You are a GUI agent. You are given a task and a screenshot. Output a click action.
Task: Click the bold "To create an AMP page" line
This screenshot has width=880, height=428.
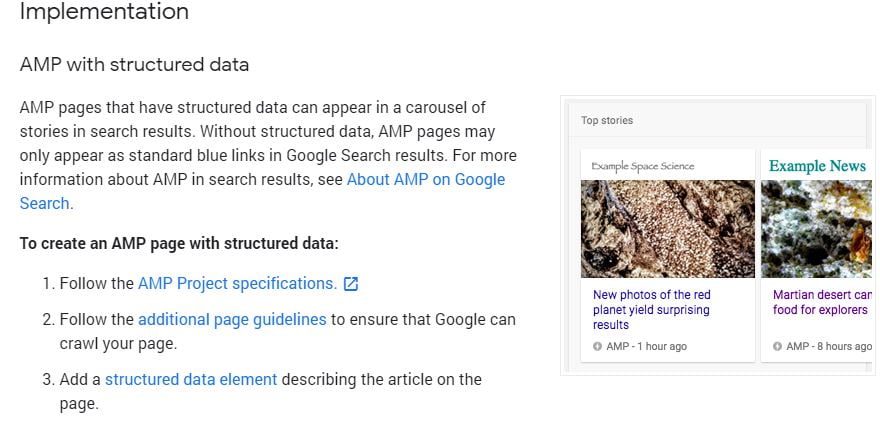coord(179,244)
